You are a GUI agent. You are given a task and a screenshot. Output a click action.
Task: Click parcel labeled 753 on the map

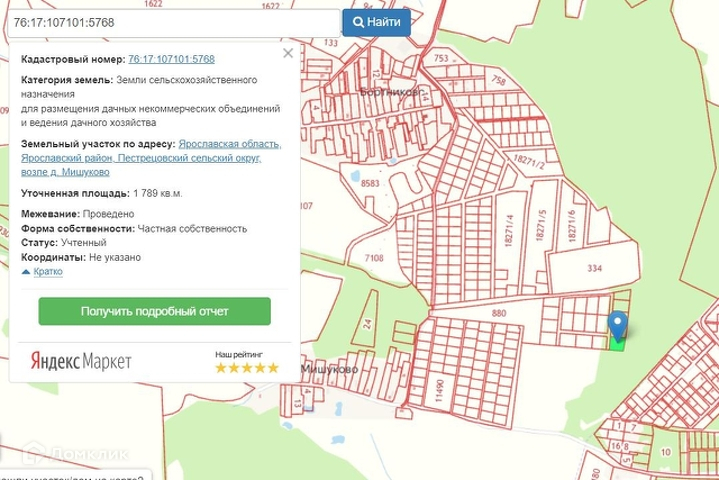pos(441,58)
